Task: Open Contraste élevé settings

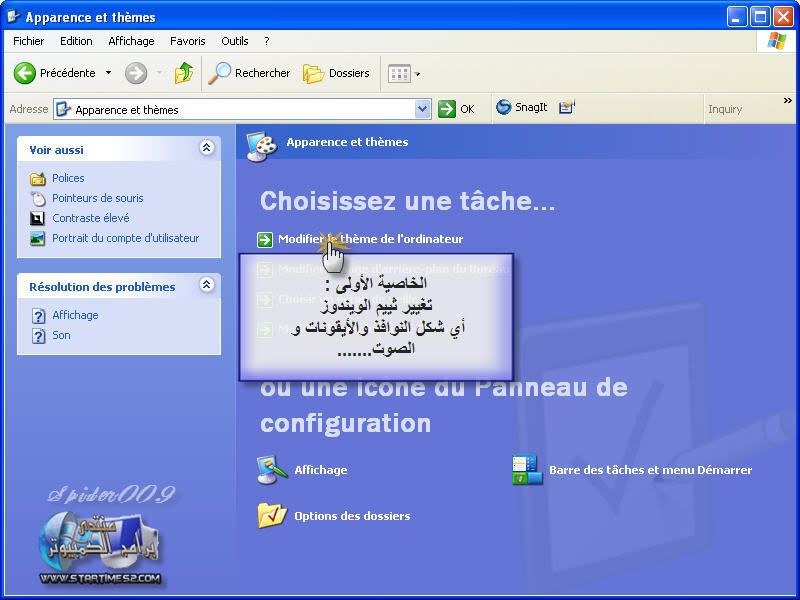Action: 91,218
